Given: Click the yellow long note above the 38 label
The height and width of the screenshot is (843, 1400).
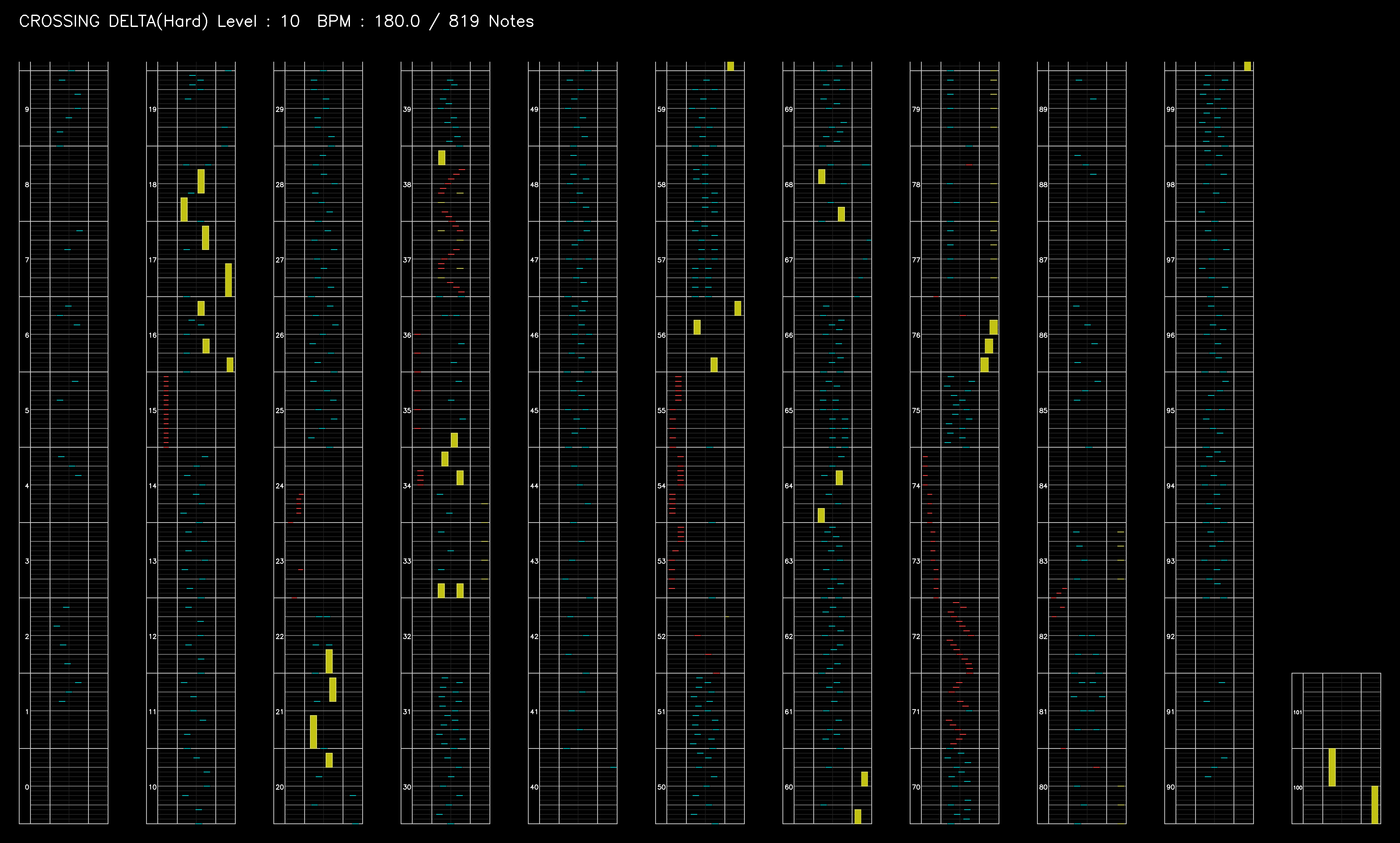Looking at the screenshot, I should pyautogui.click(x=442, y=158).
